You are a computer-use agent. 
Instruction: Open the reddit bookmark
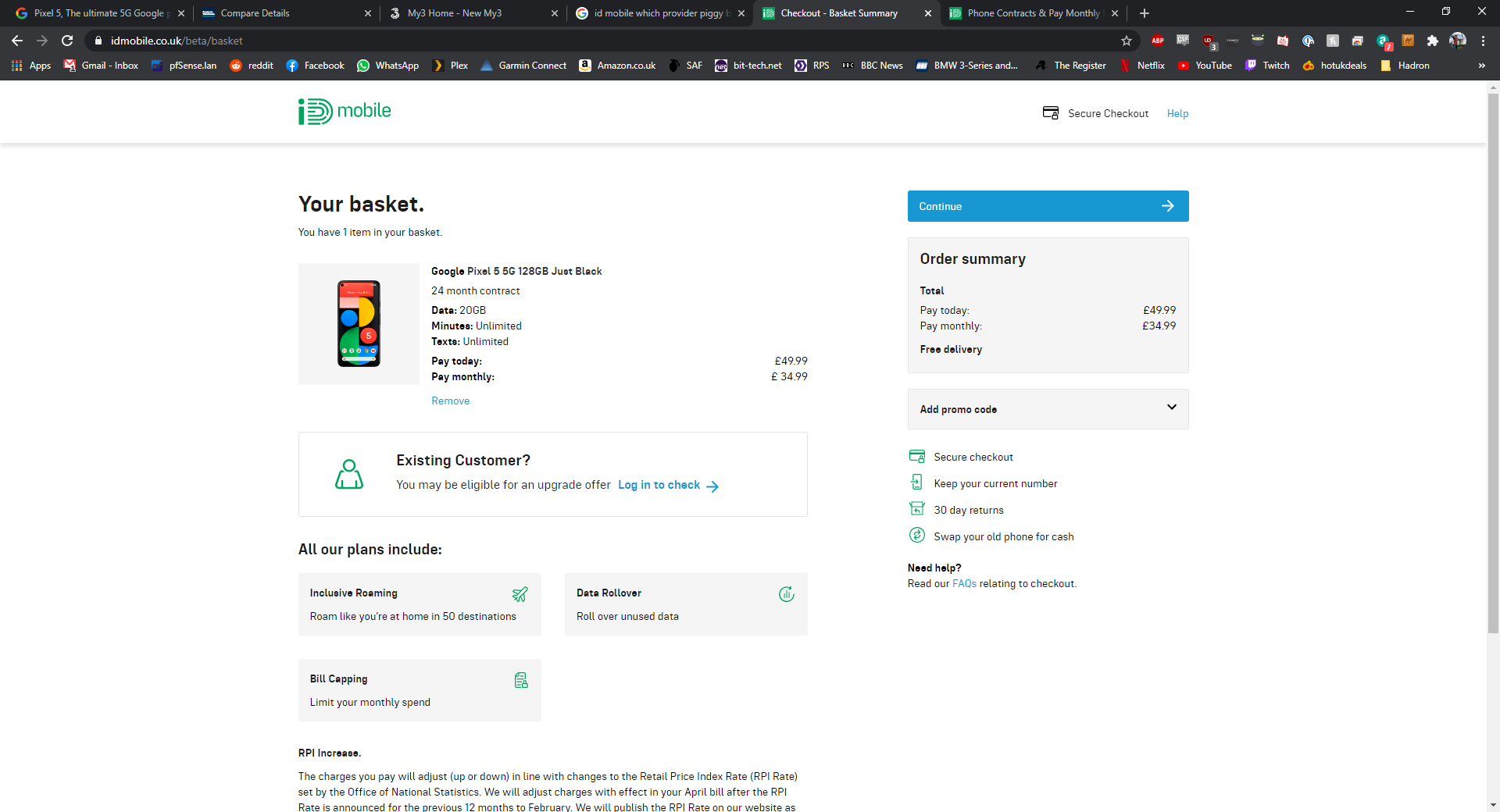(252, 66)
